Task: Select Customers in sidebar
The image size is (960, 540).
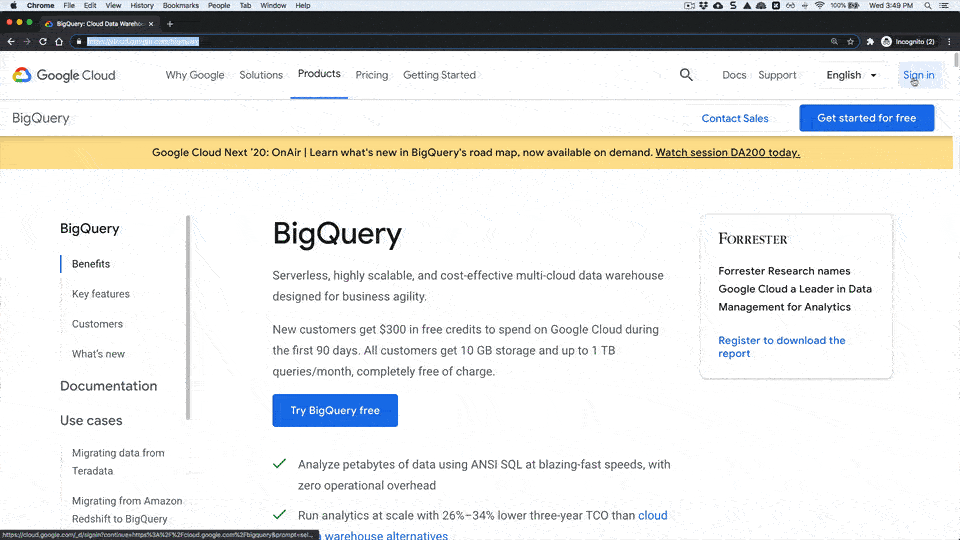Action: pyautogui.click(x=97, y=324)
